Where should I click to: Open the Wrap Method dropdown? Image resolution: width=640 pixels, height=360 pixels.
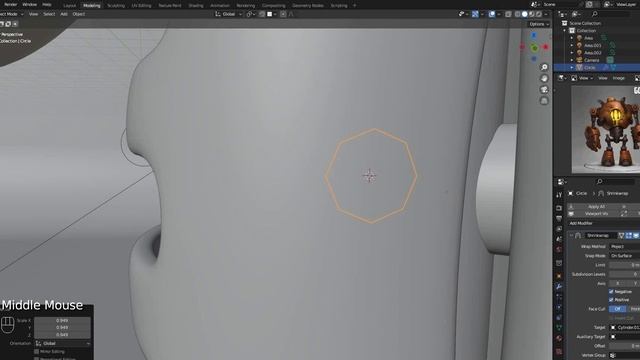pos(624,247)
